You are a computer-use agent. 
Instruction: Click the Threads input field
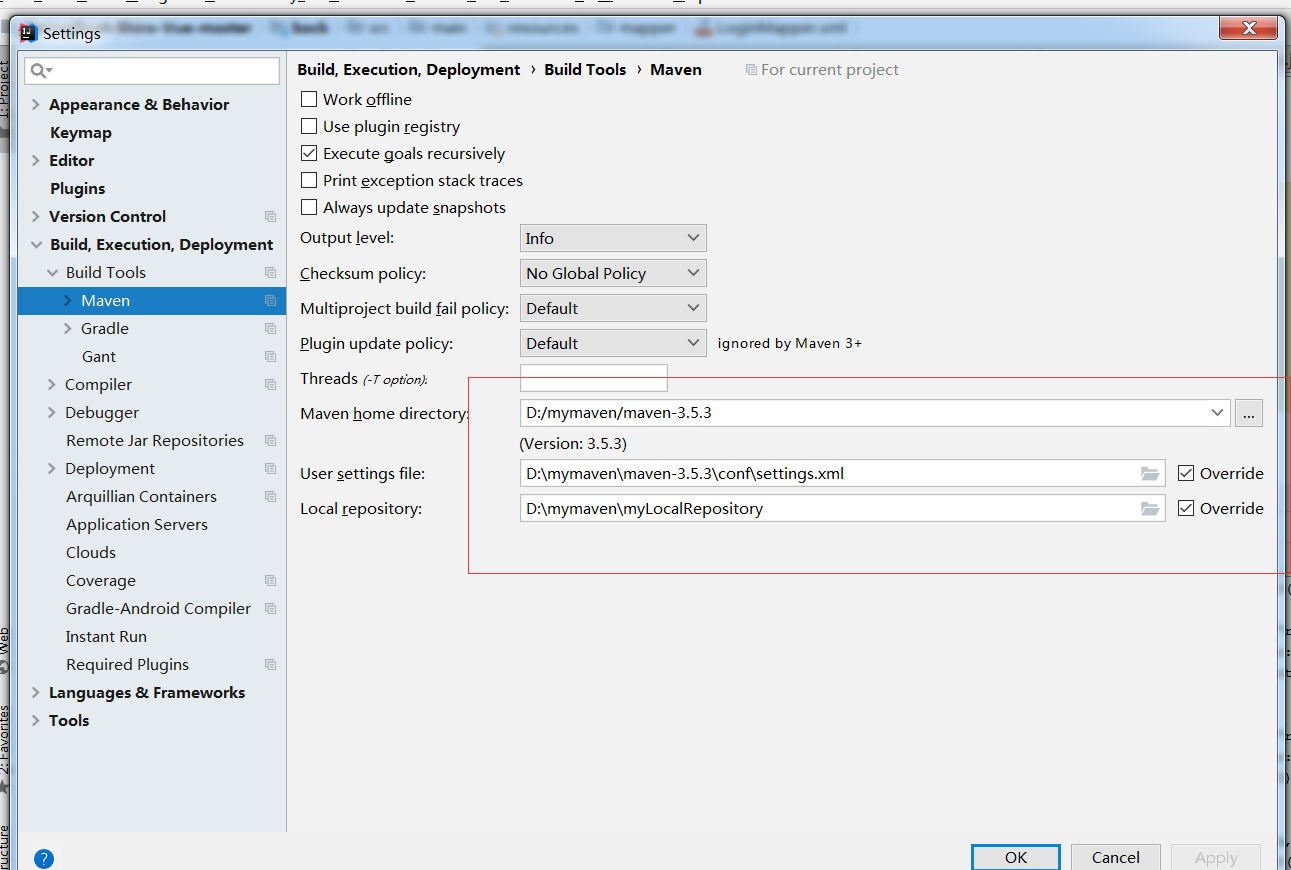point(594,378)
